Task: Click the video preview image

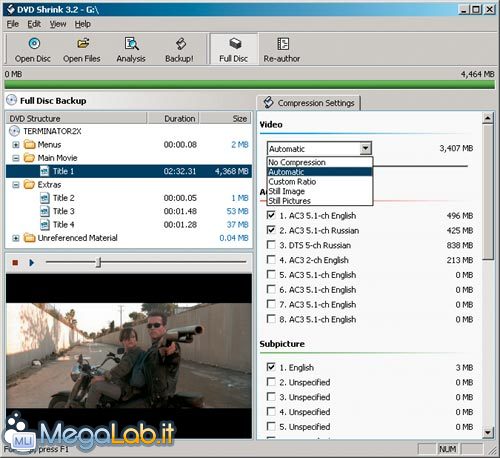Action: [x=129, y=356]
